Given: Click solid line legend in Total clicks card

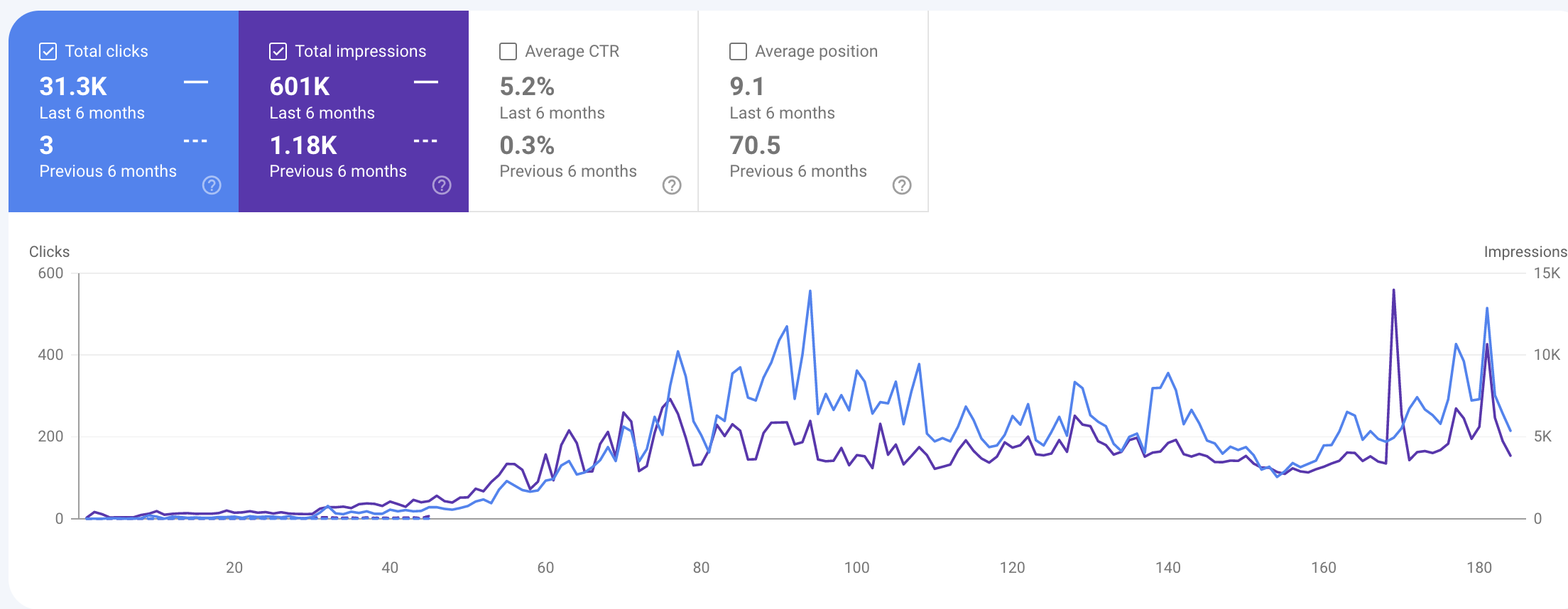Looking at the screenshot, I should 196,82.
